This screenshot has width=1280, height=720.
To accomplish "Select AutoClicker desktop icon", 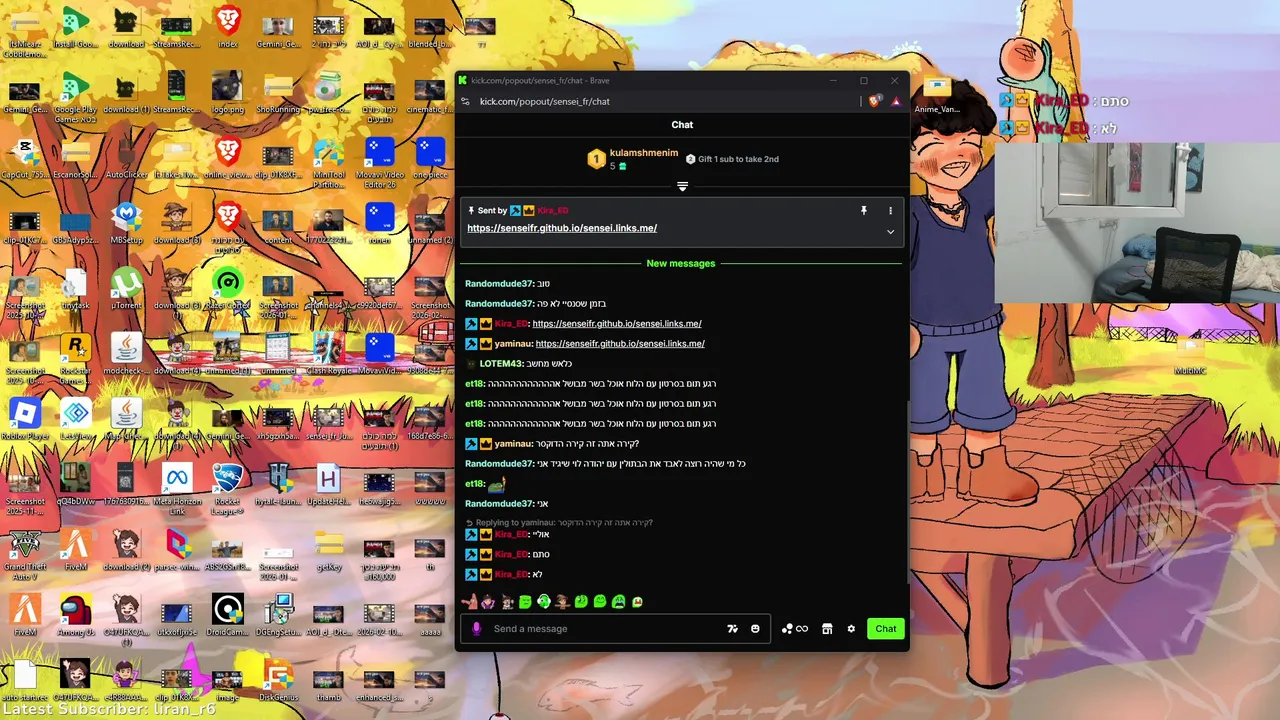I will pyautogui.click(x=126, y=158).
